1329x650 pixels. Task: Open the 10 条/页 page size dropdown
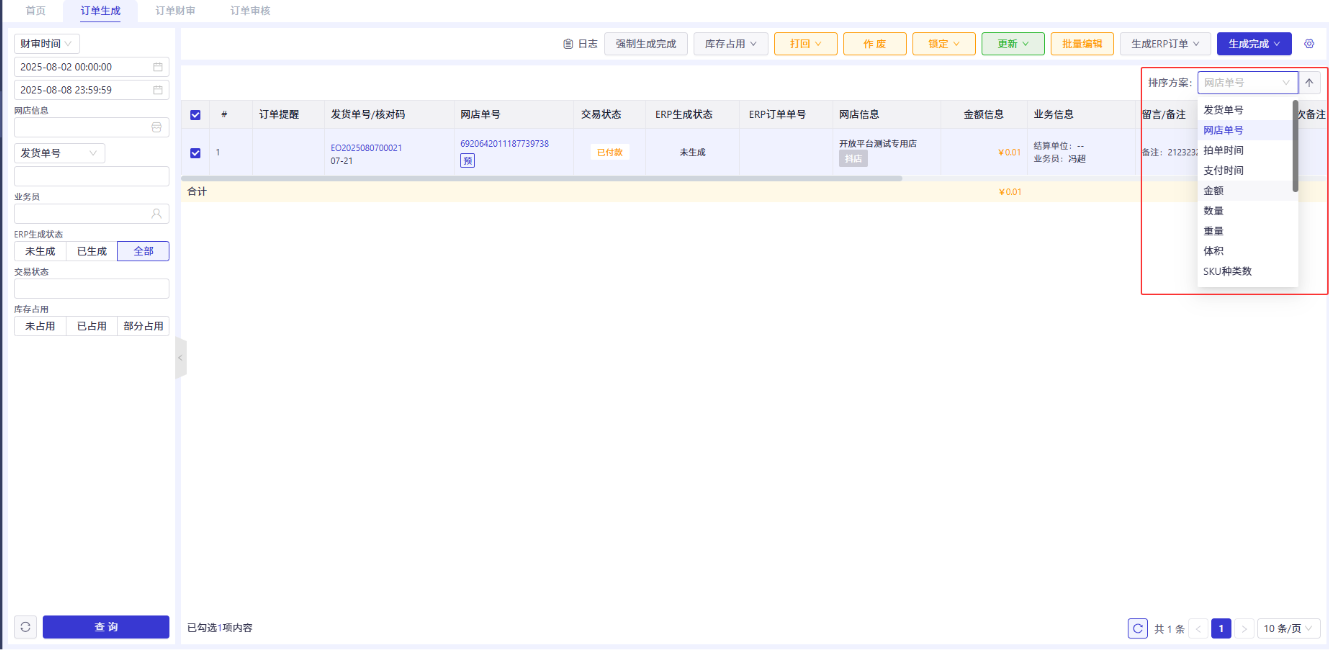click(x=1289, y=629)
